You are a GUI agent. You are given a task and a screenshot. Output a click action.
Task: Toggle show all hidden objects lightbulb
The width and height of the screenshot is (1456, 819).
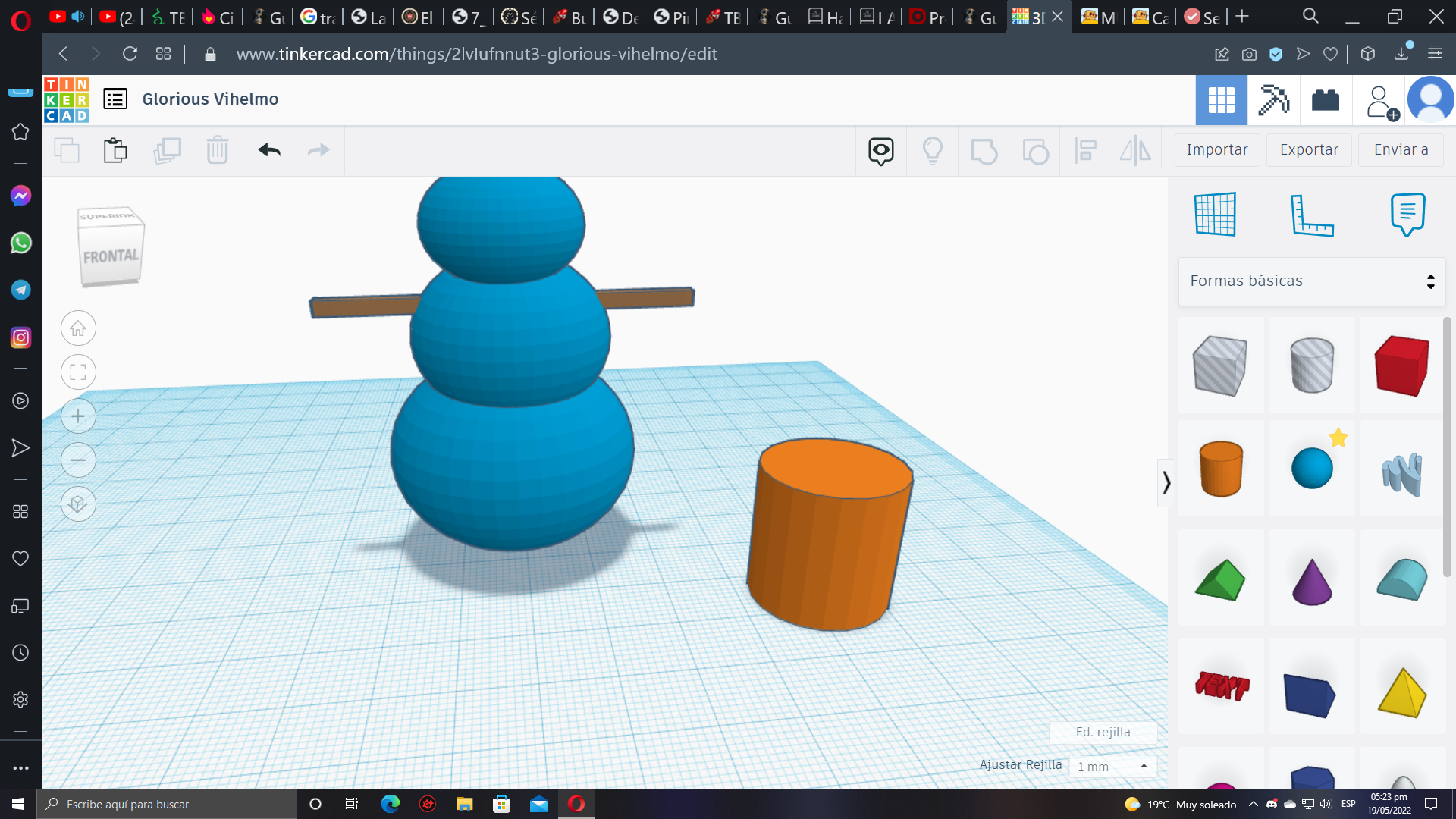(x=932, y=150)
